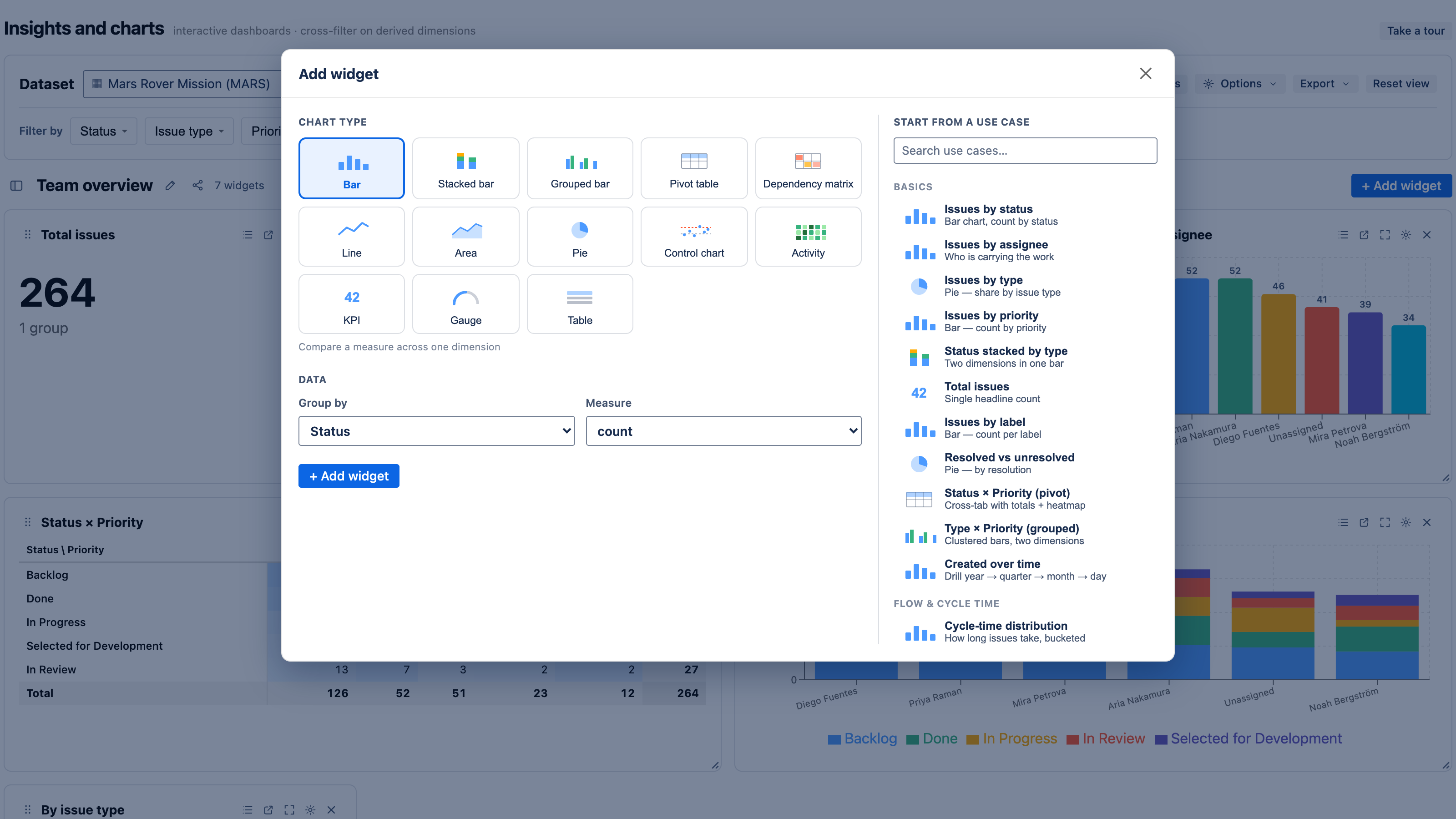Viewport: 1456px width, 819px height.
Task: Open the Export dropdown menu
Action: (x=1325, y=84)
